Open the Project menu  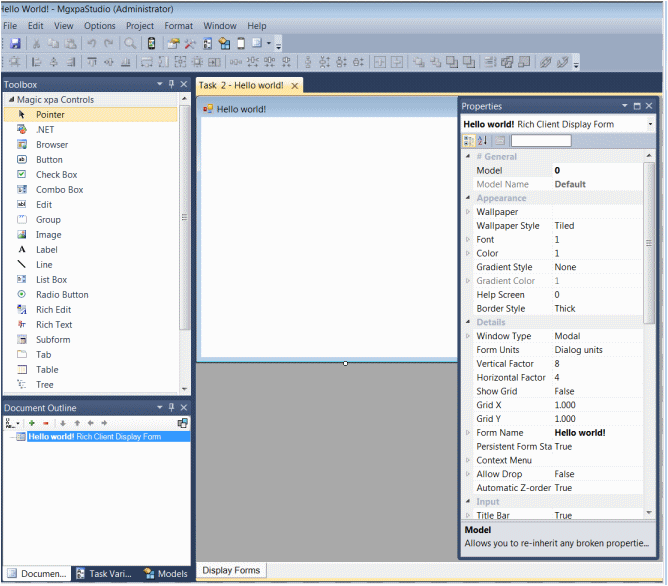pos(140,25)
